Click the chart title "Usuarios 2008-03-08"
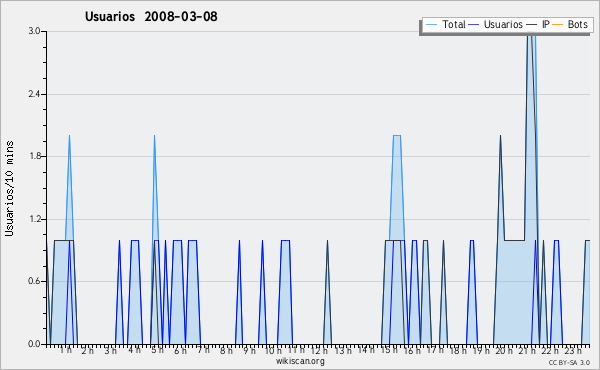This screenshot has height=370, width=600. pos(151,16)
